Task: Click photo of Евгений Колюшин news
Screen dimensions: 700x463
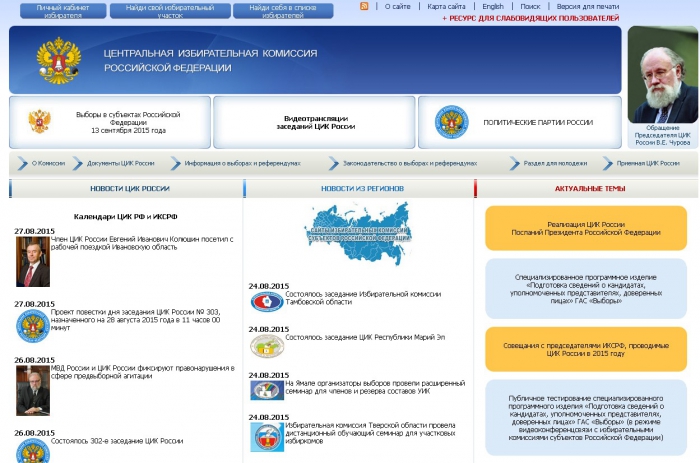Action: click(33, 262)
